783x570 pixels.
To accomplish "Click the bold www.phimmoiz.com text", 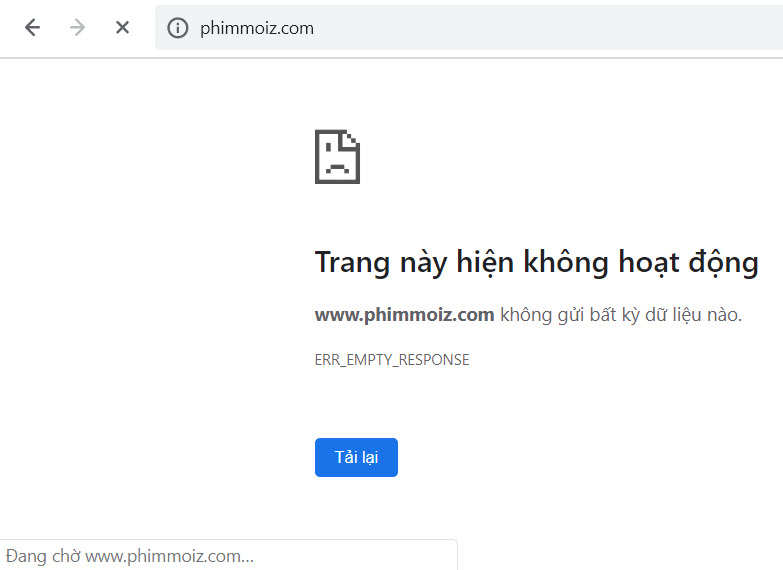I will tap(404, 315).
